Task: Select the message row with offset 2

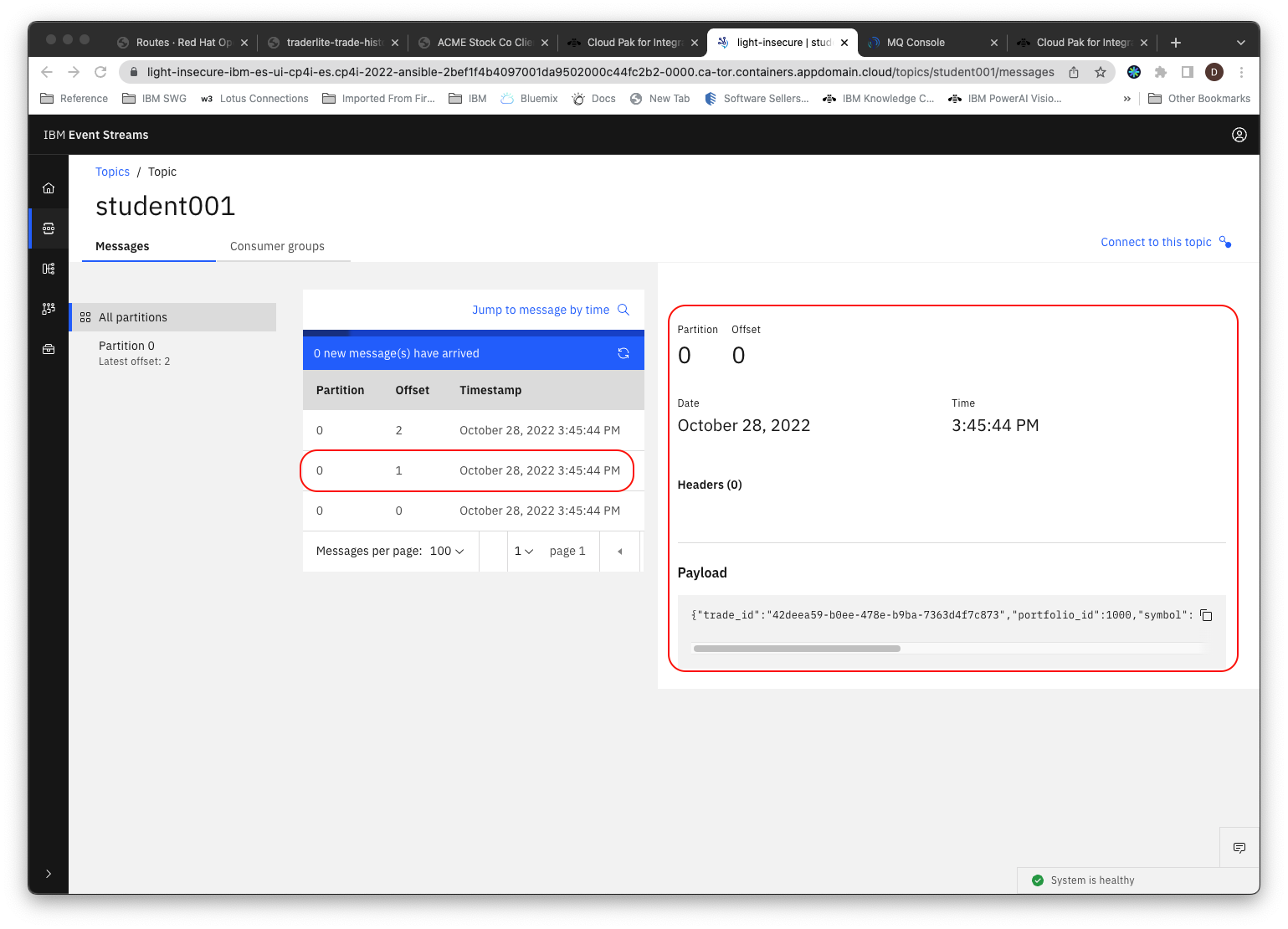Action: point(474,430)
